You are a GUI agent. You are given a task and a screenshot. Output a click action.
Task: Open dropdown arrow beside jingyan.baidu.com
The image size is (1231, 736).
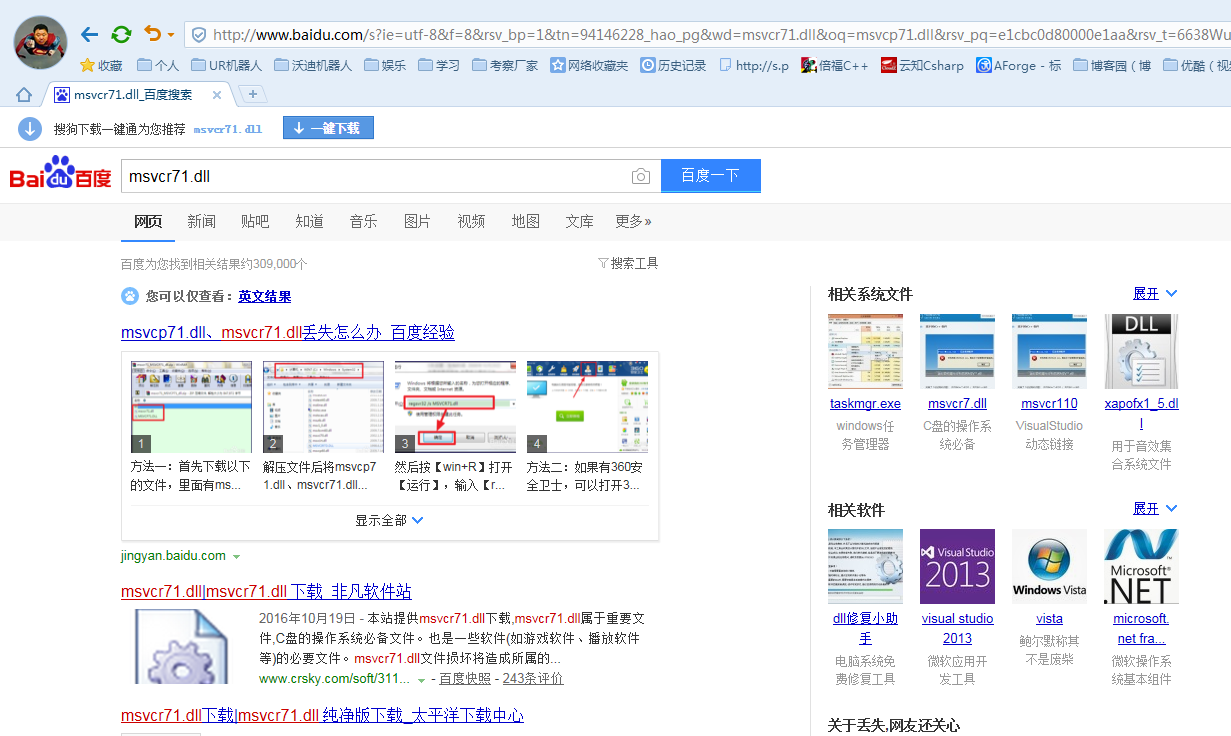tap(236, 556)
